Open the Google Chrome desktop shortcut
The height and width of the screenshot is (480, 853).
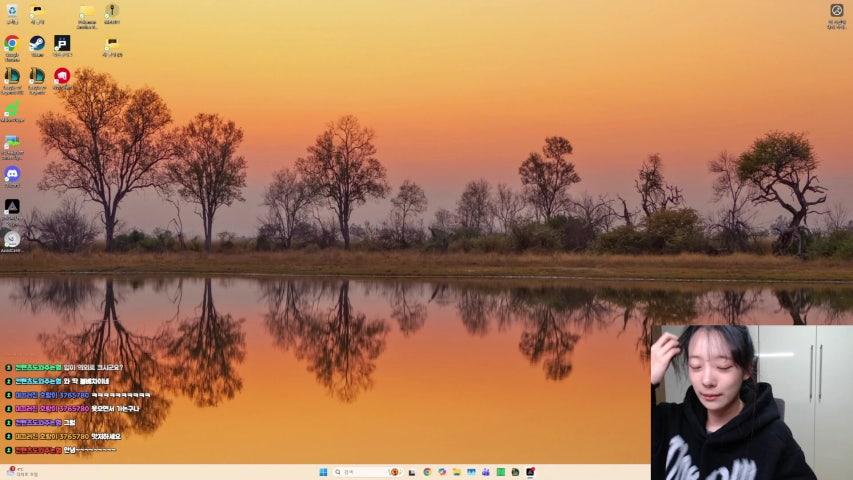(x=12, y=44)
